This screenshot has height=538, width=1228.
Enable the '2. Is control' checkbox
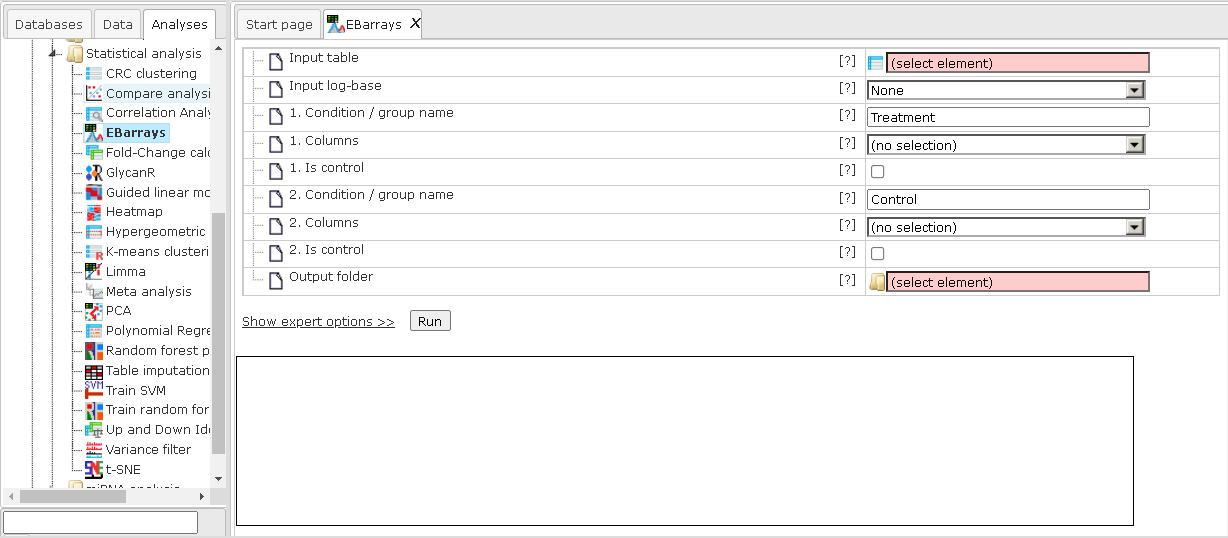(x=878, y=254)
